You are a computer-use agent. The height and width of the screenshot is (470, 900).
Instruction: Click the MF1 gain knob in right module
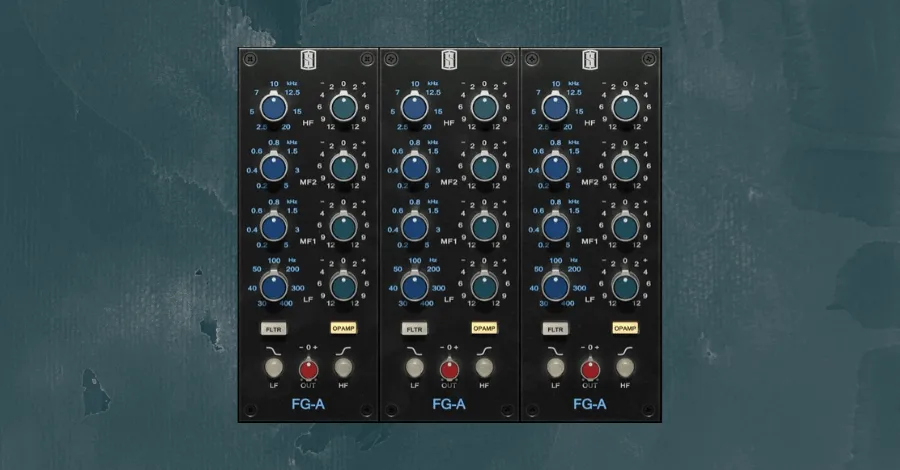625,227
